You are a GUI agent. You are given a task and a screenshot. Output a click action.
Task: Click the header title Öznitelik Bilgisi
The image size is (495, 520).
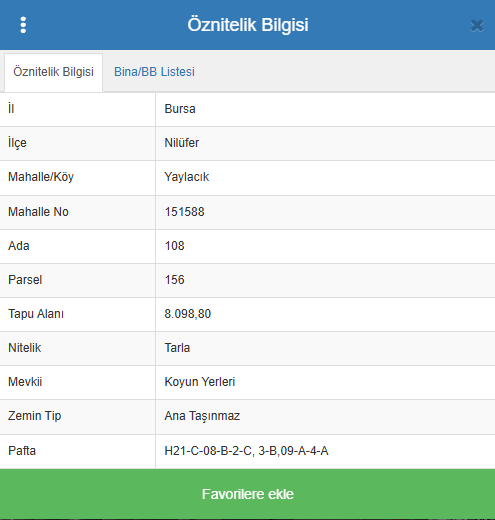(248, 25)
